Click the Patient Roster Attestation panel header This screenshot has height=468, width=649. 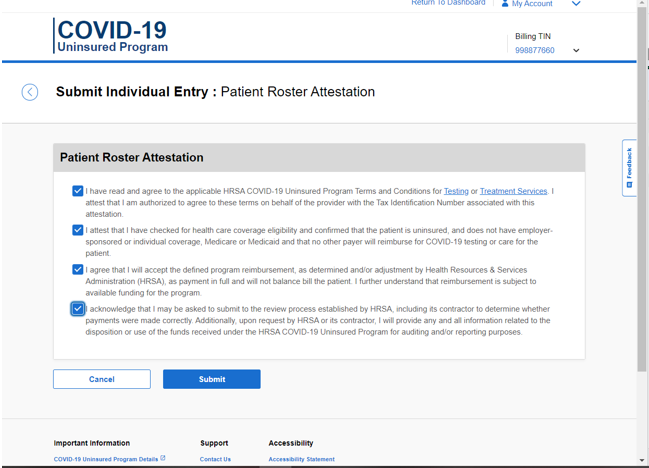pyautogui.click(x=319, y=158)
